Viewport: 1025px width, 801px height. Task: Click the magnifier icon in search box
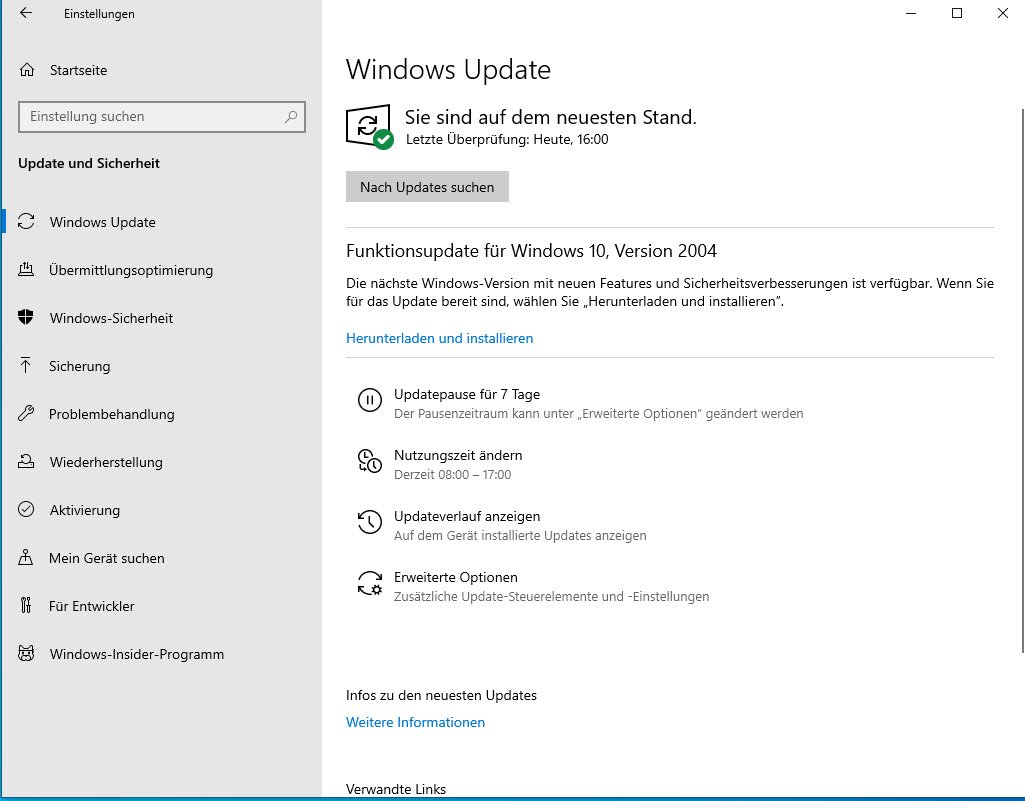coord(290,117)
